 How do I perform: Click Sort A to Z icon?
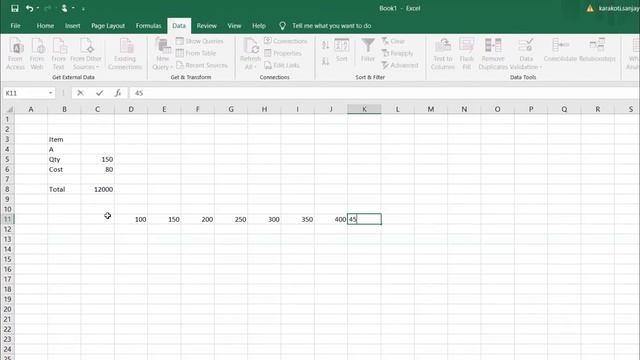click(x=325, y=45)
